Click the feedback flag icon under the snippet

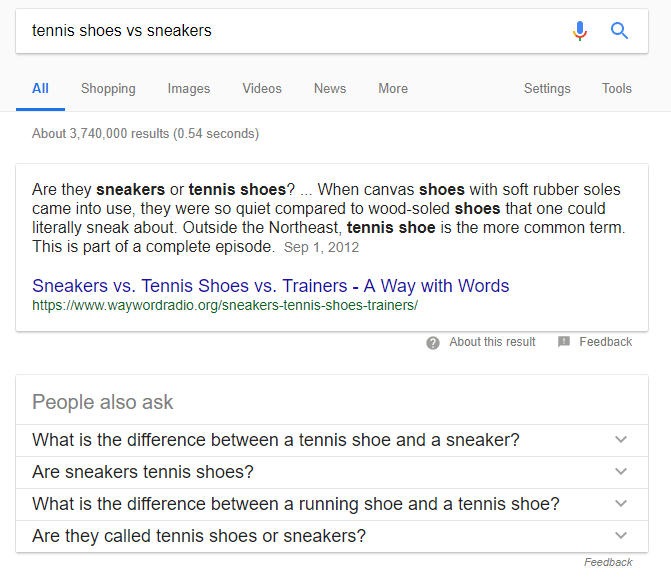click(x=564, y=342)
